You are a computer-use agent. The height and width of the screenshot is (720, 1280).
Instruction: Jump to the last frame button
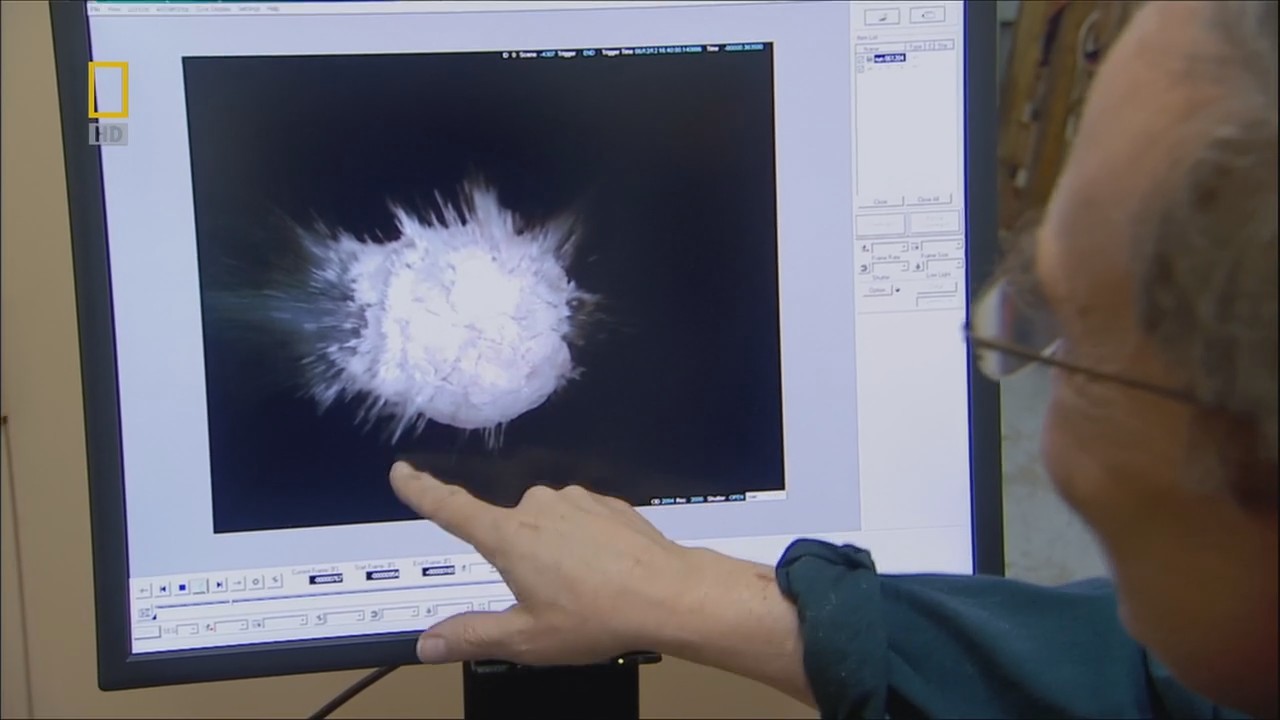(219, 585)
